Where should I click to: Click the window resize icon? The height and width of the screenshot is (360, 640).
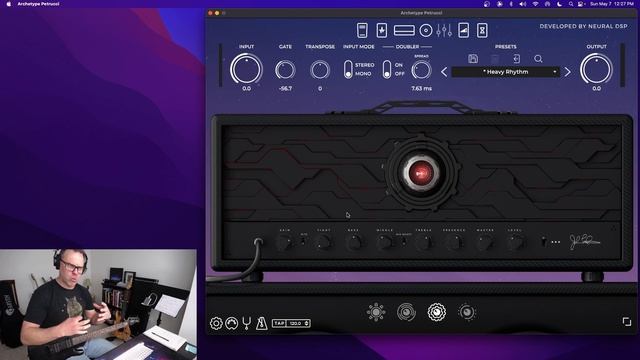(627, 322)
